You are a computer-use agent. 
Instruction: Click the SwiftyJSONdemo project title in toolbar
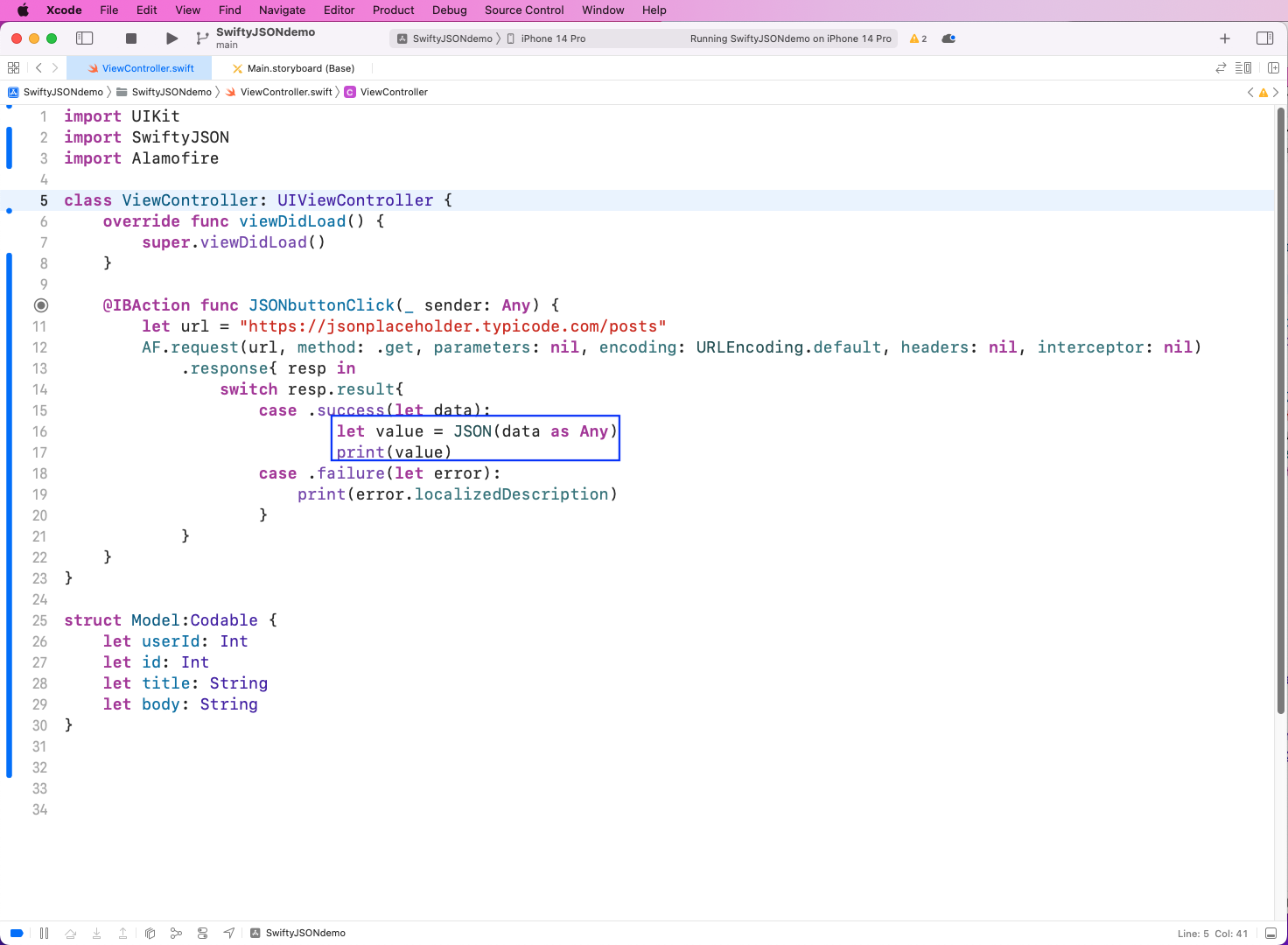pos(266,32)
